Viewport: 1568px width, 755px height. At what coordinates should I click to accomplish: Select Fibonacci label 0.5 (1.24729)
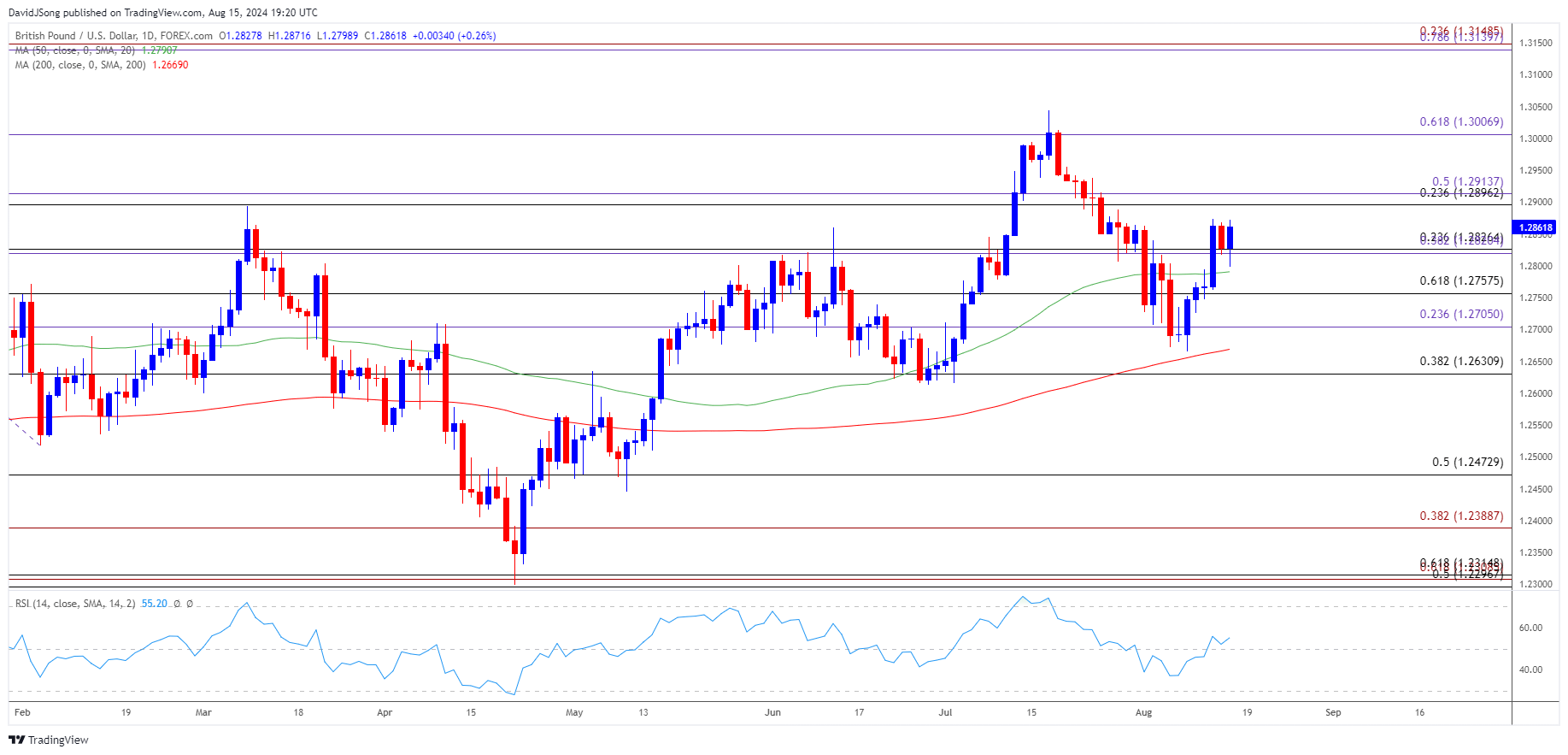(x=1467, y=462)
